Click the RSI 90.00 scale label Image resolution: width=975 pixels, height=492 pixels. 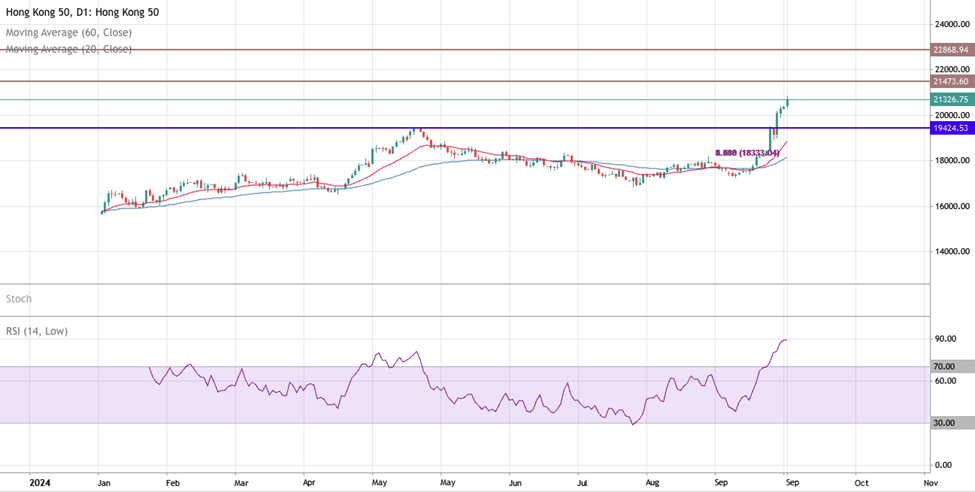pyautogui.click(x=945, y=339)
